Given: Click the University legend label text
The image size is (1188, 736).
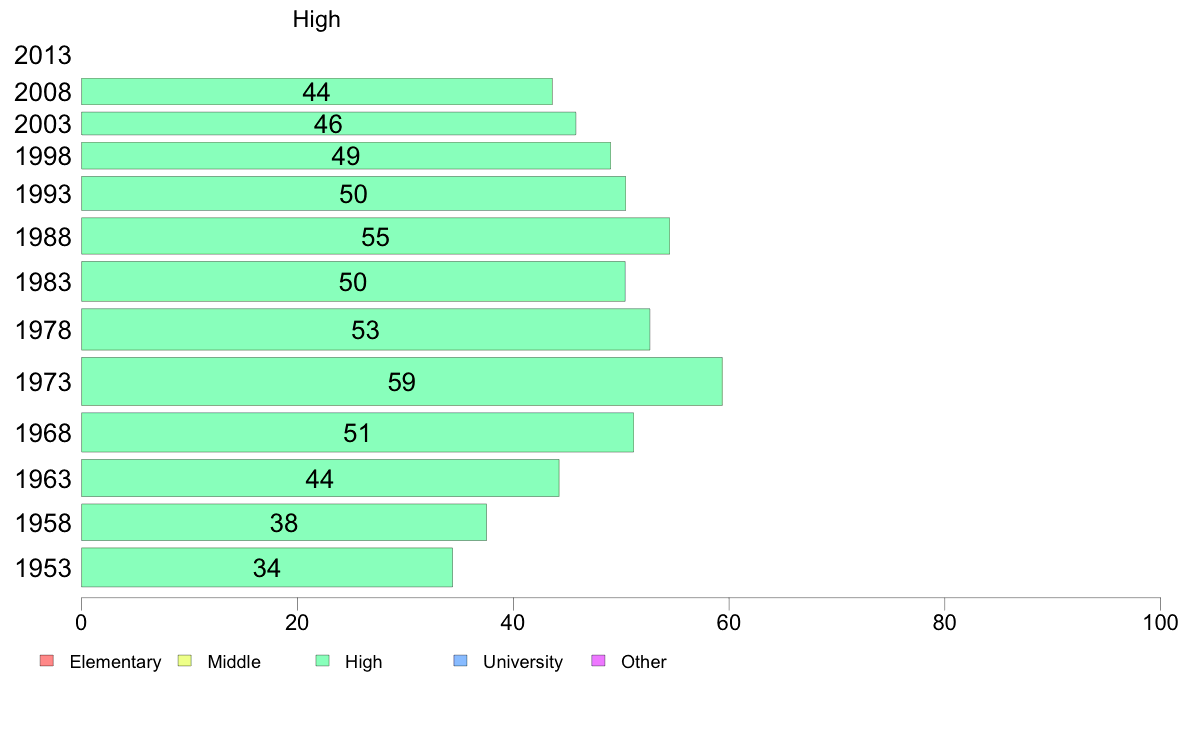Looking at the screenshot, I should click(523, 662).
